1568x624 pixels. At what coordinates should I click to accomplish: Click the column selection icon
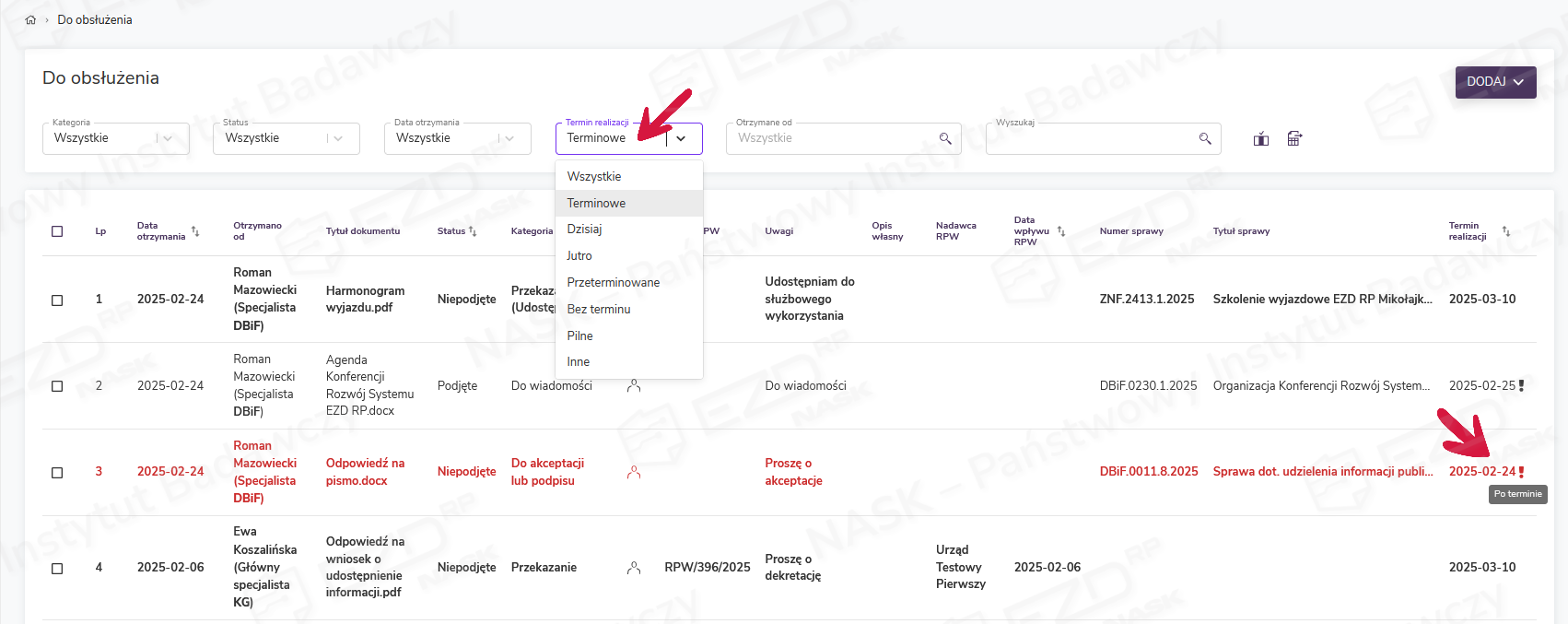(1261, 139)
